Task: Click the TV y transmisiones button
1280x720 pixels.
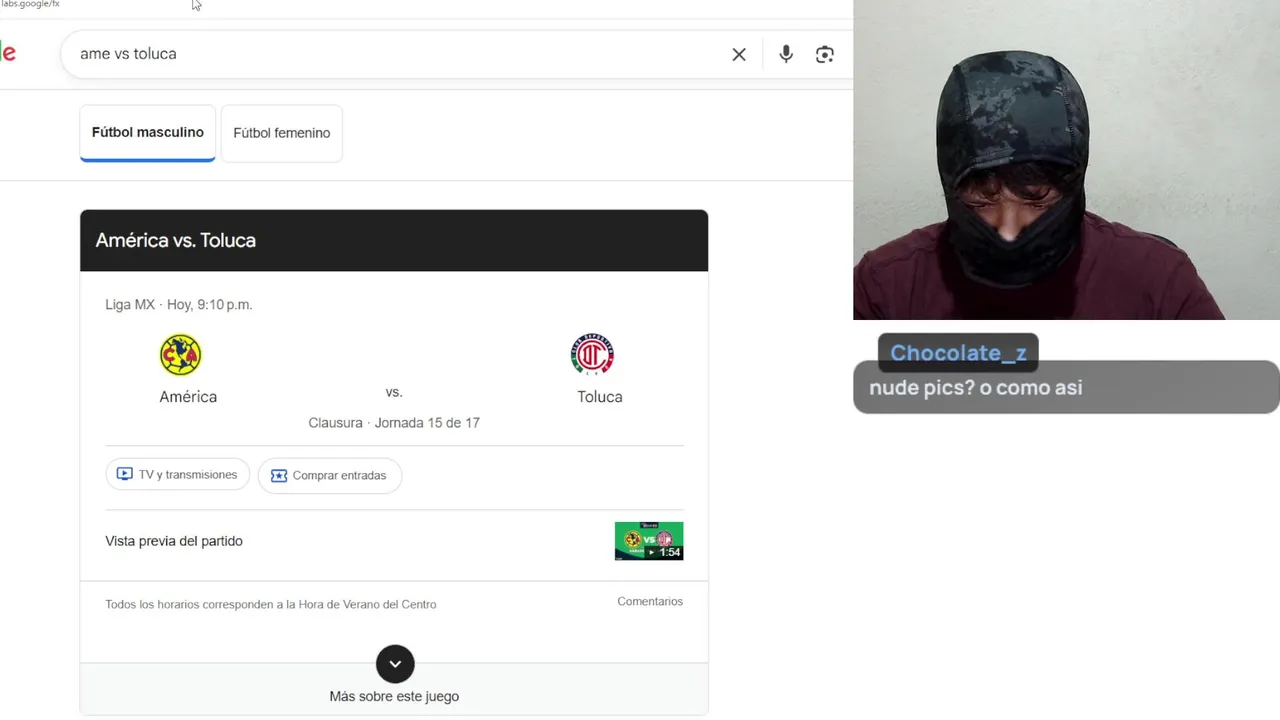Action: click(178, 475)
